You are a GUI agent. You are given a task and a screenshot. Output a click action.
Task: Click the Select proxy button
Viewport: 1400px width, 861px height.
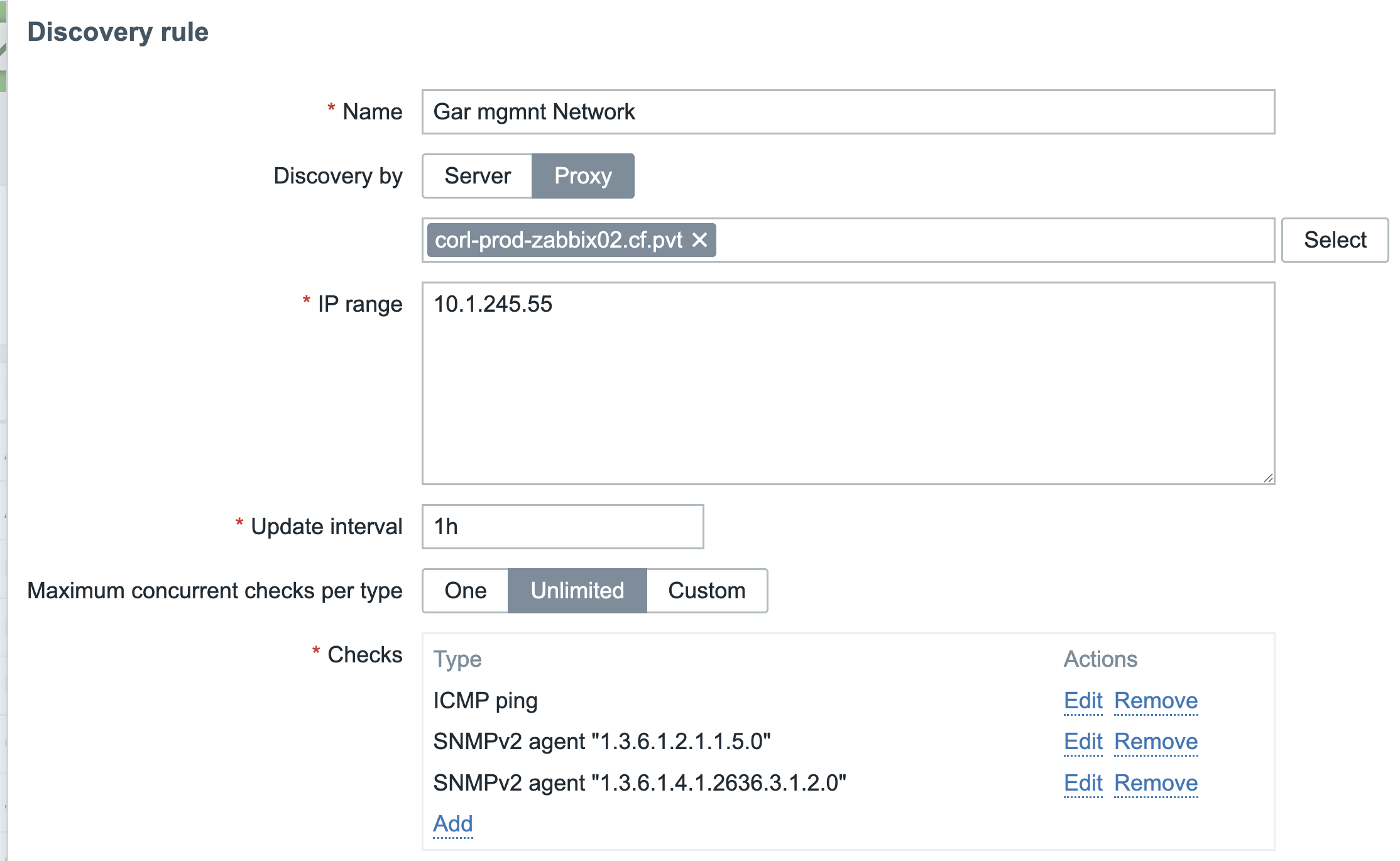(1335, 240)
